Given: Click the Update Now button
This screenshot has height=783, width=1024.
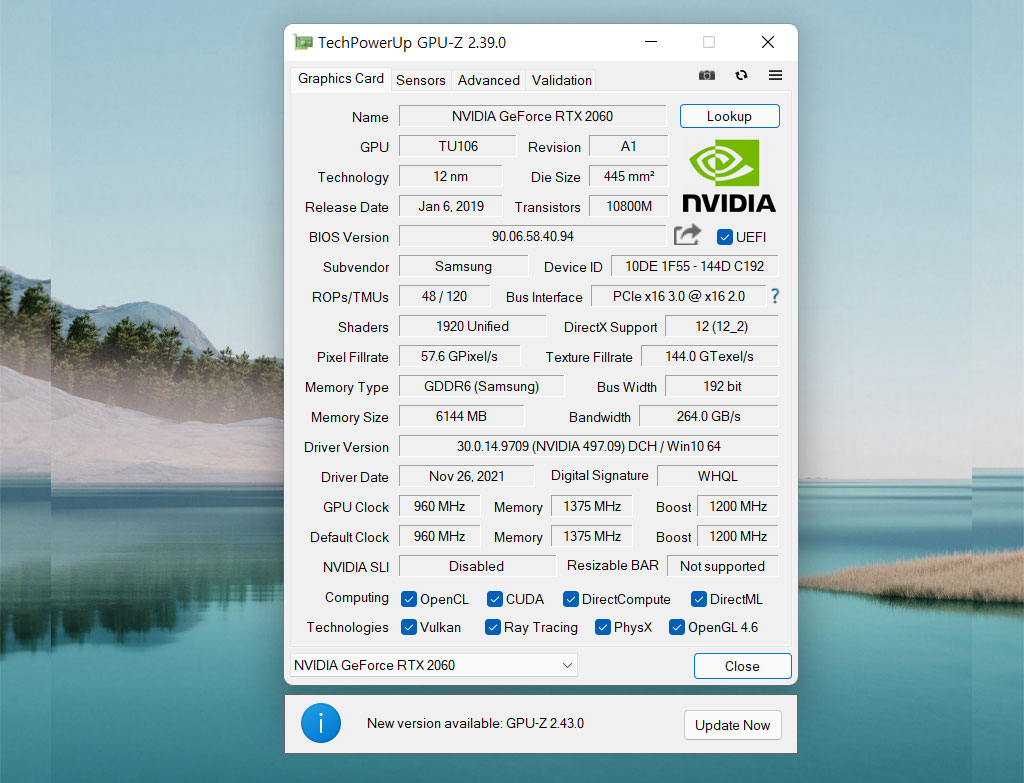Looking at the screenshot, I should (x=733, y=725).
